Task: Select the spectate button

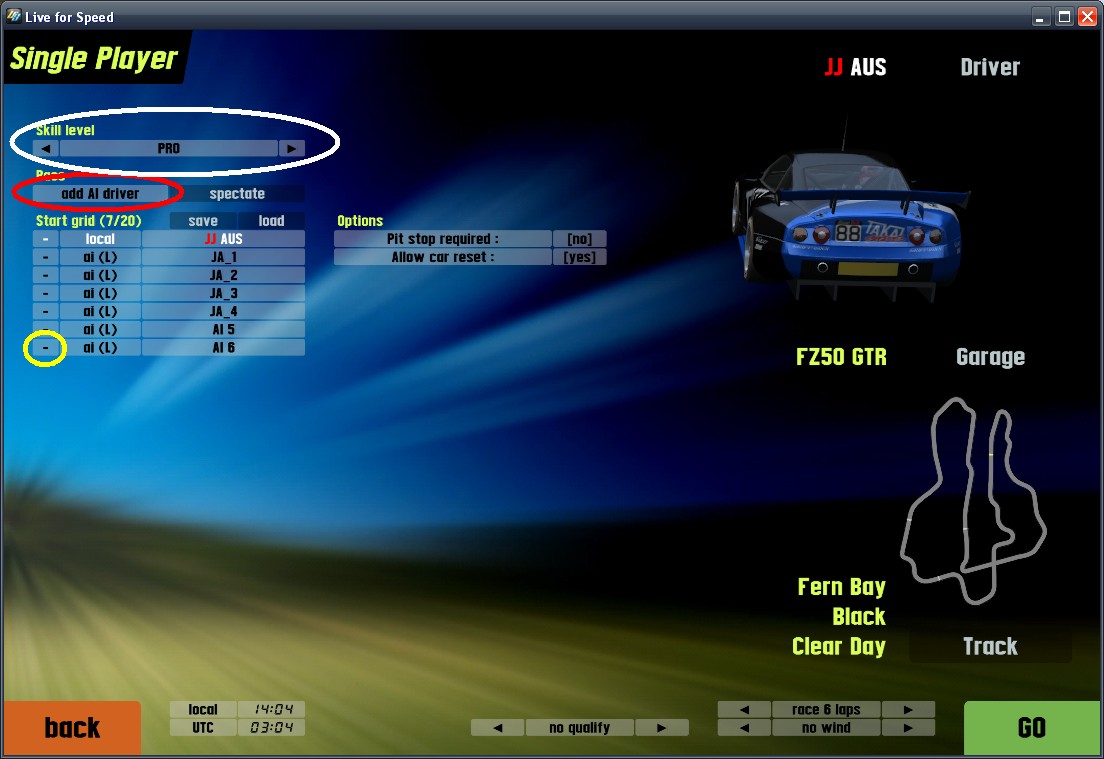Action: tap(237, 194)
